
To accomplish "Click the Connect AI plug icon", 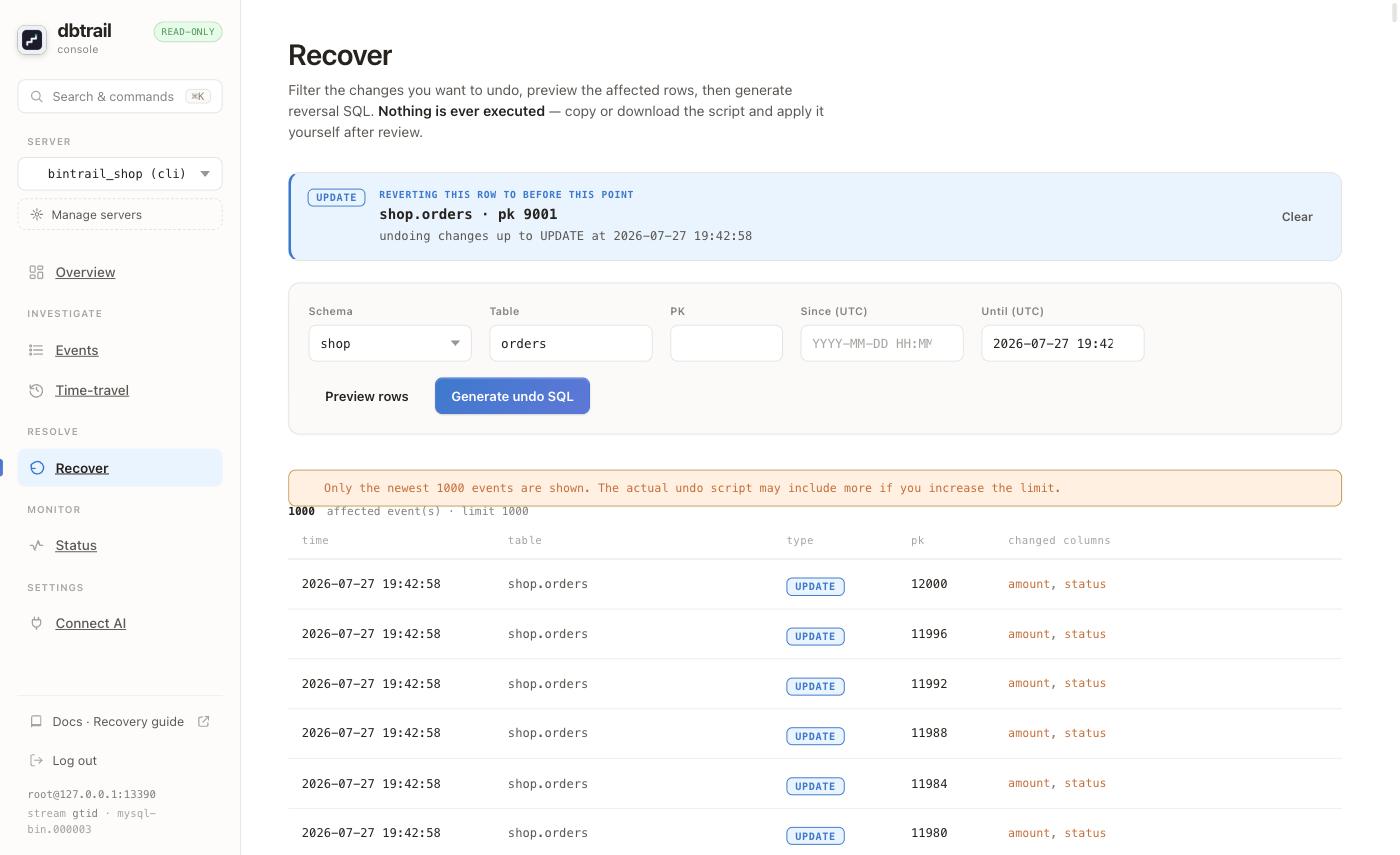I will (36, 623).
